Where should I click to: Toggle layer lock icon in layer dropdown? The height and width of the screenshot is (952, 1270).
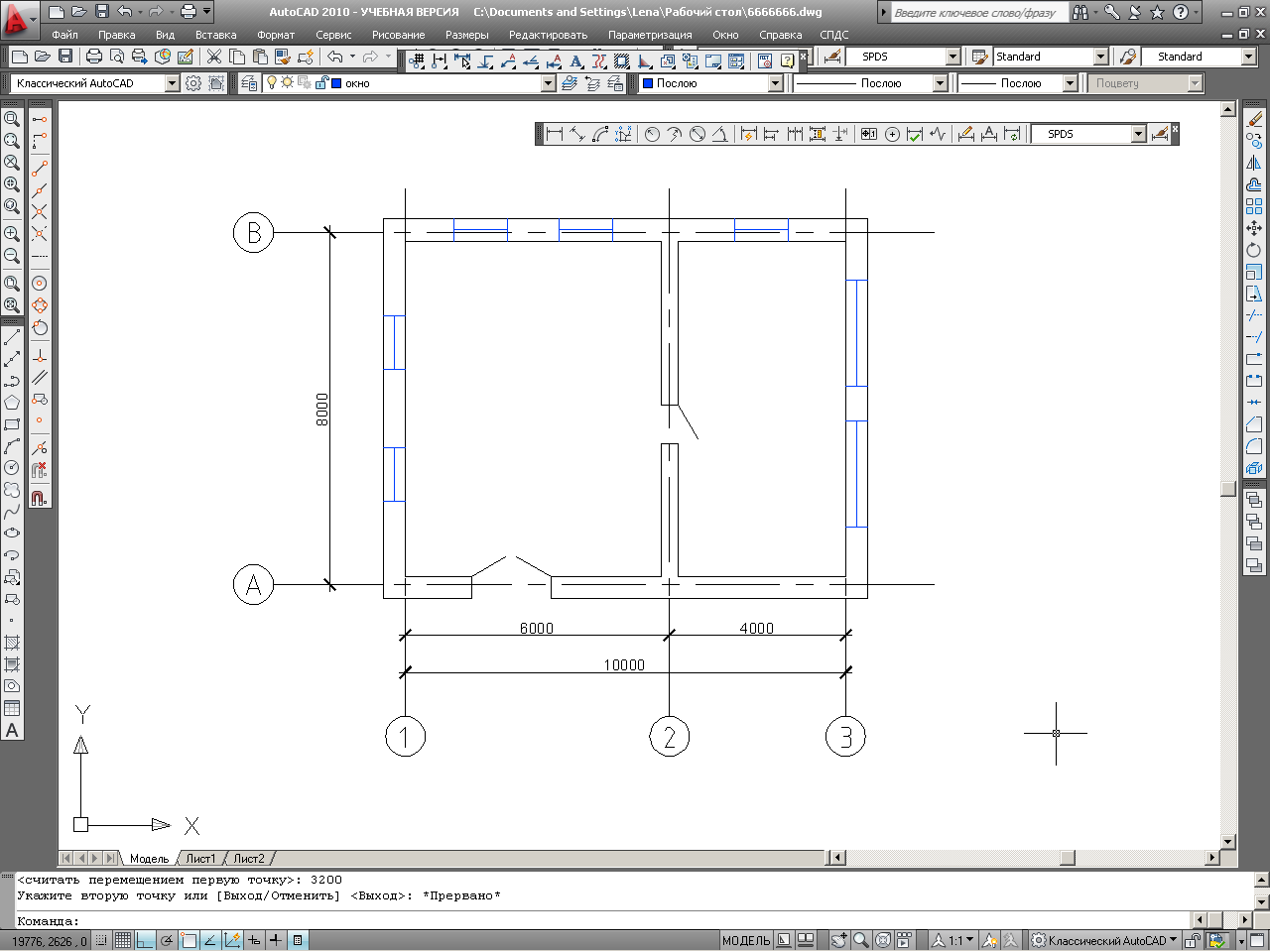click(321, 83)
